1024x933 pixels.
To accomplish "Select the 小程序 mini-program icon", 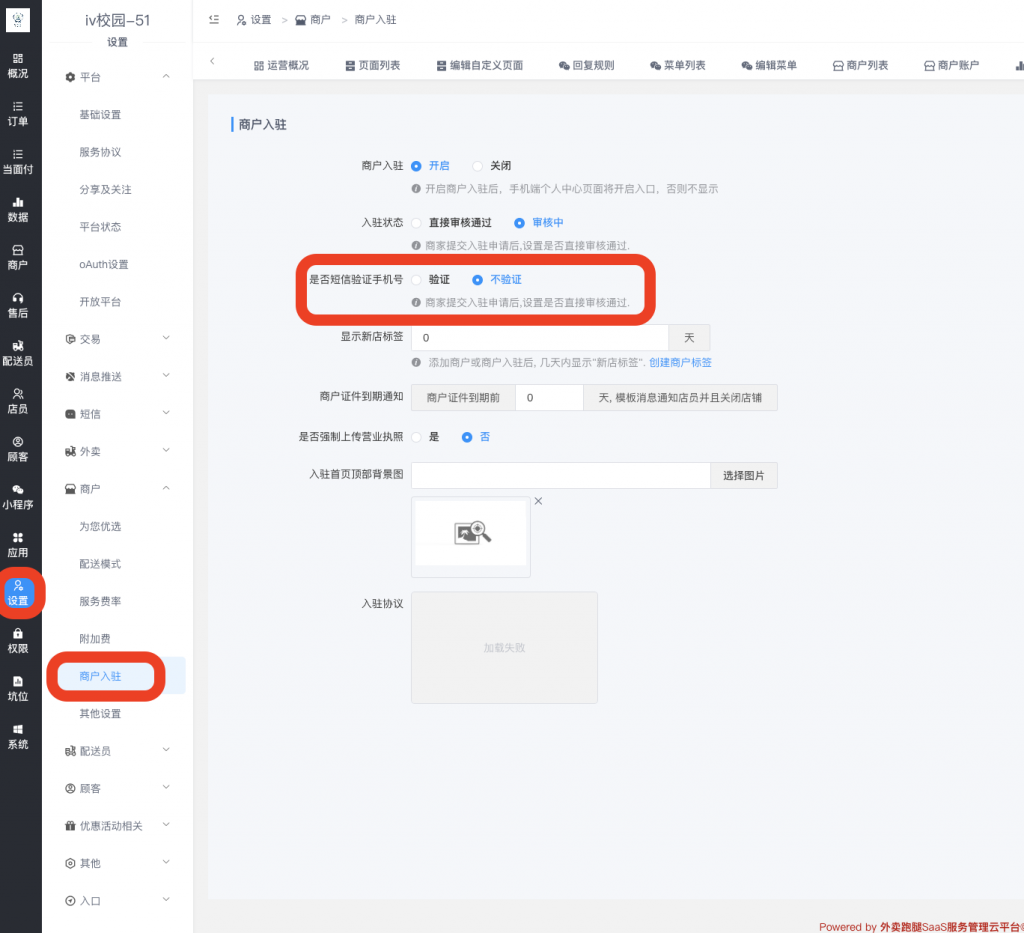I will point(19,496).
